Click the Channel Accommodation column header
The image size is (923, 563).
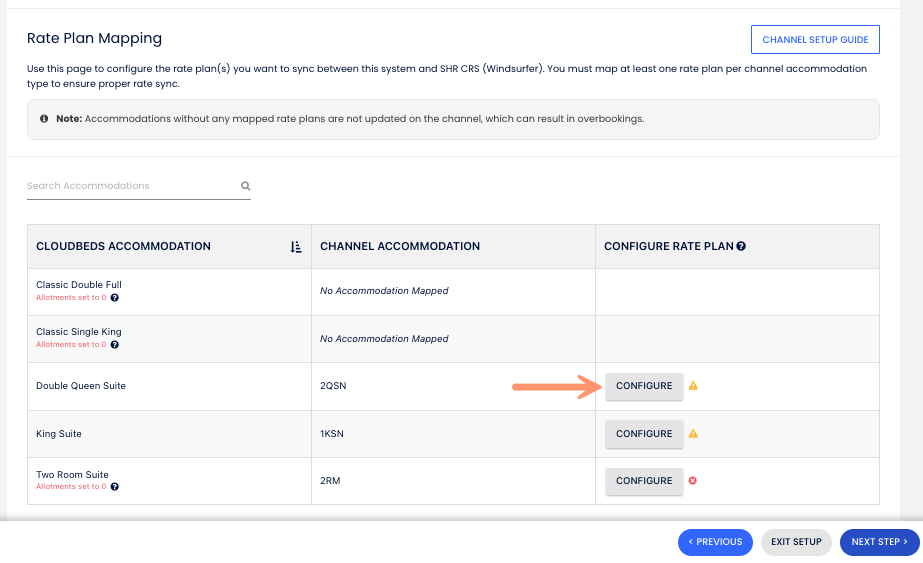click(x=400, y=246)
